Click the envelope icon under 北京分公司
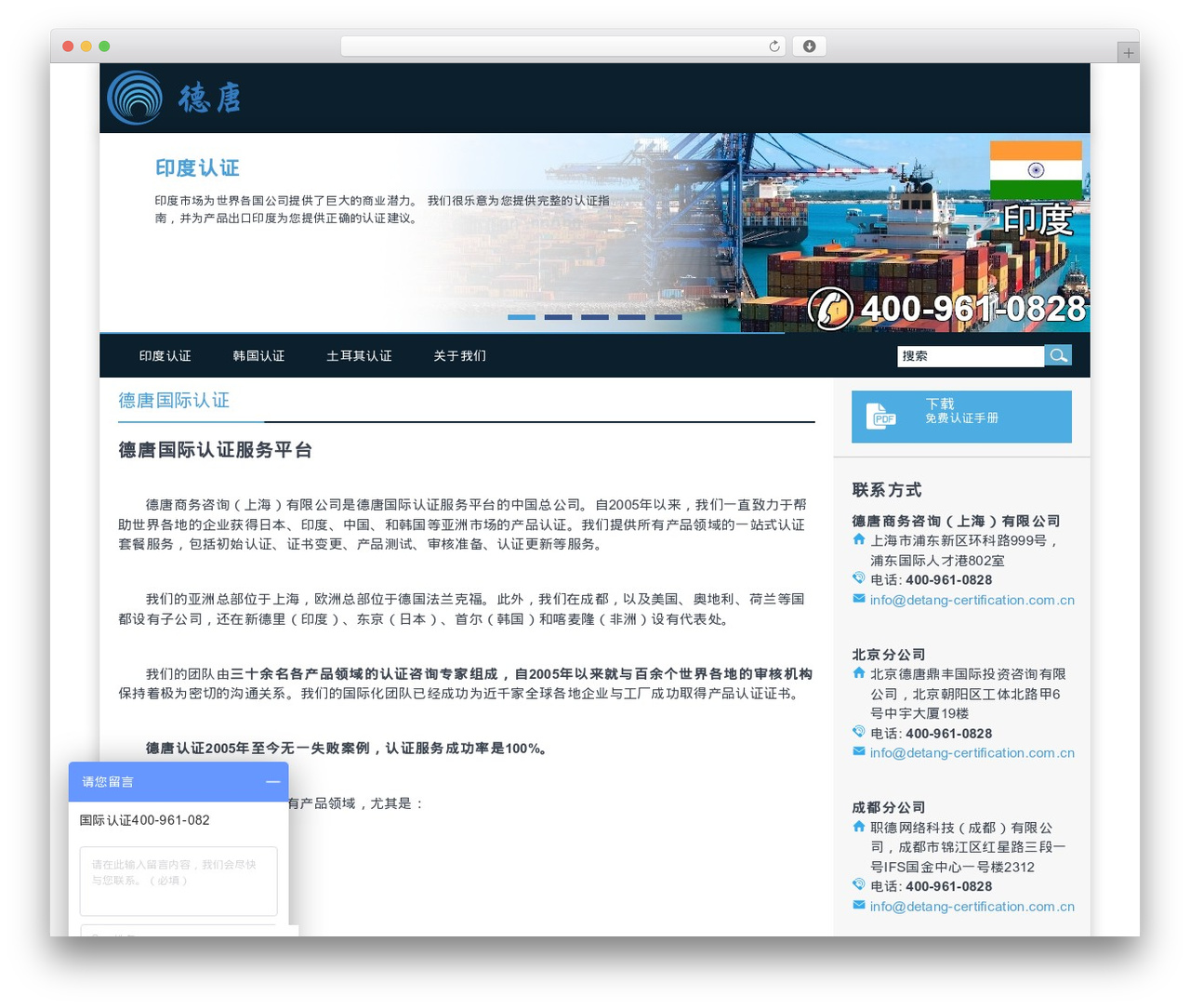The image size is (1190, 1008). pyautogui.click(x=859, y=751)
